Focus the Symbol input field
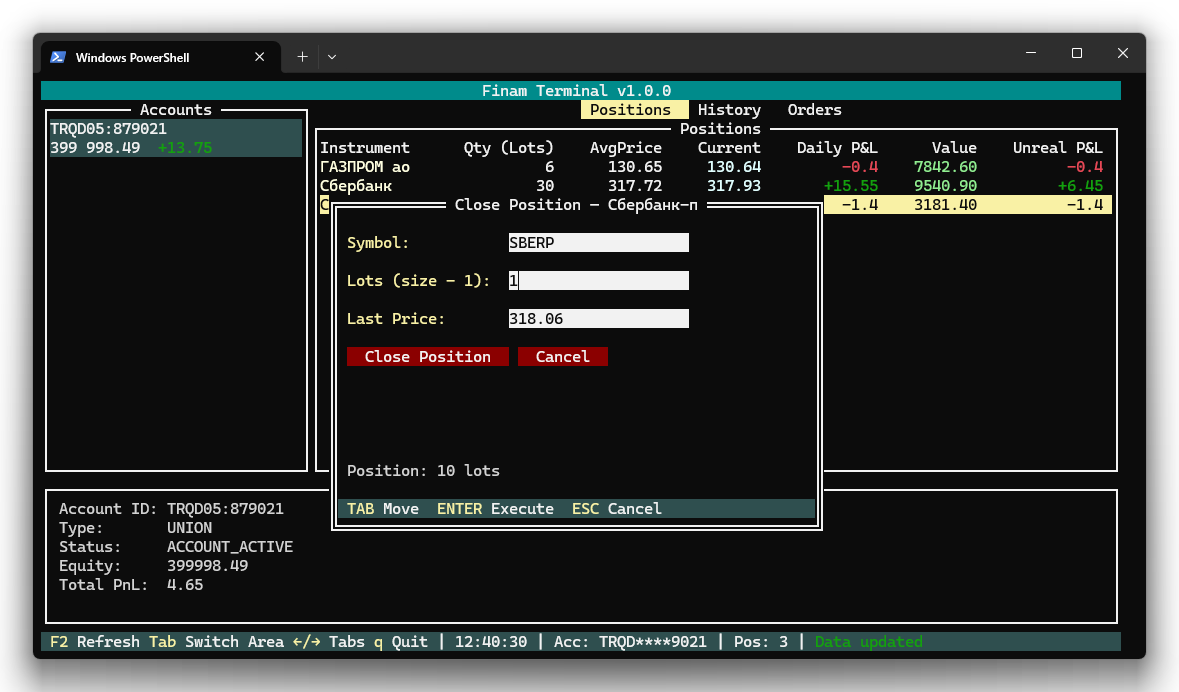The image size is (1179, 692). pyautogui.click(x=598, y=243)
